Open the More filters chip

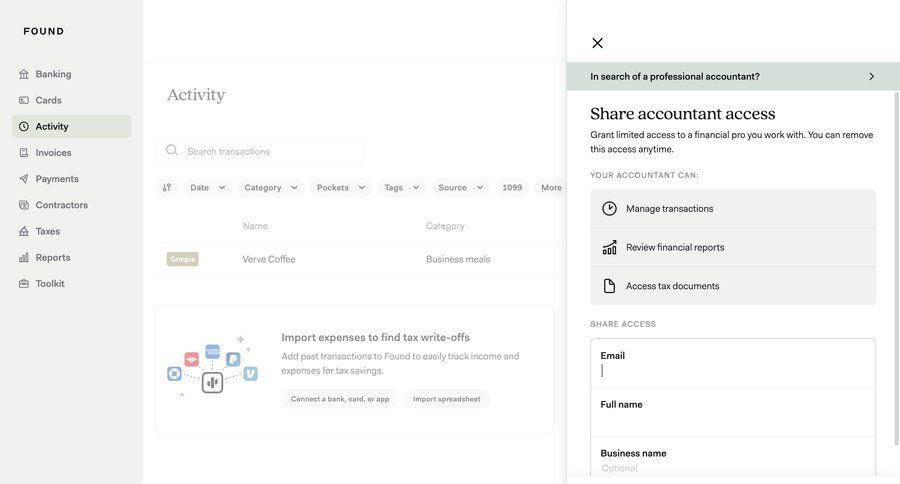tap(550, 188)
